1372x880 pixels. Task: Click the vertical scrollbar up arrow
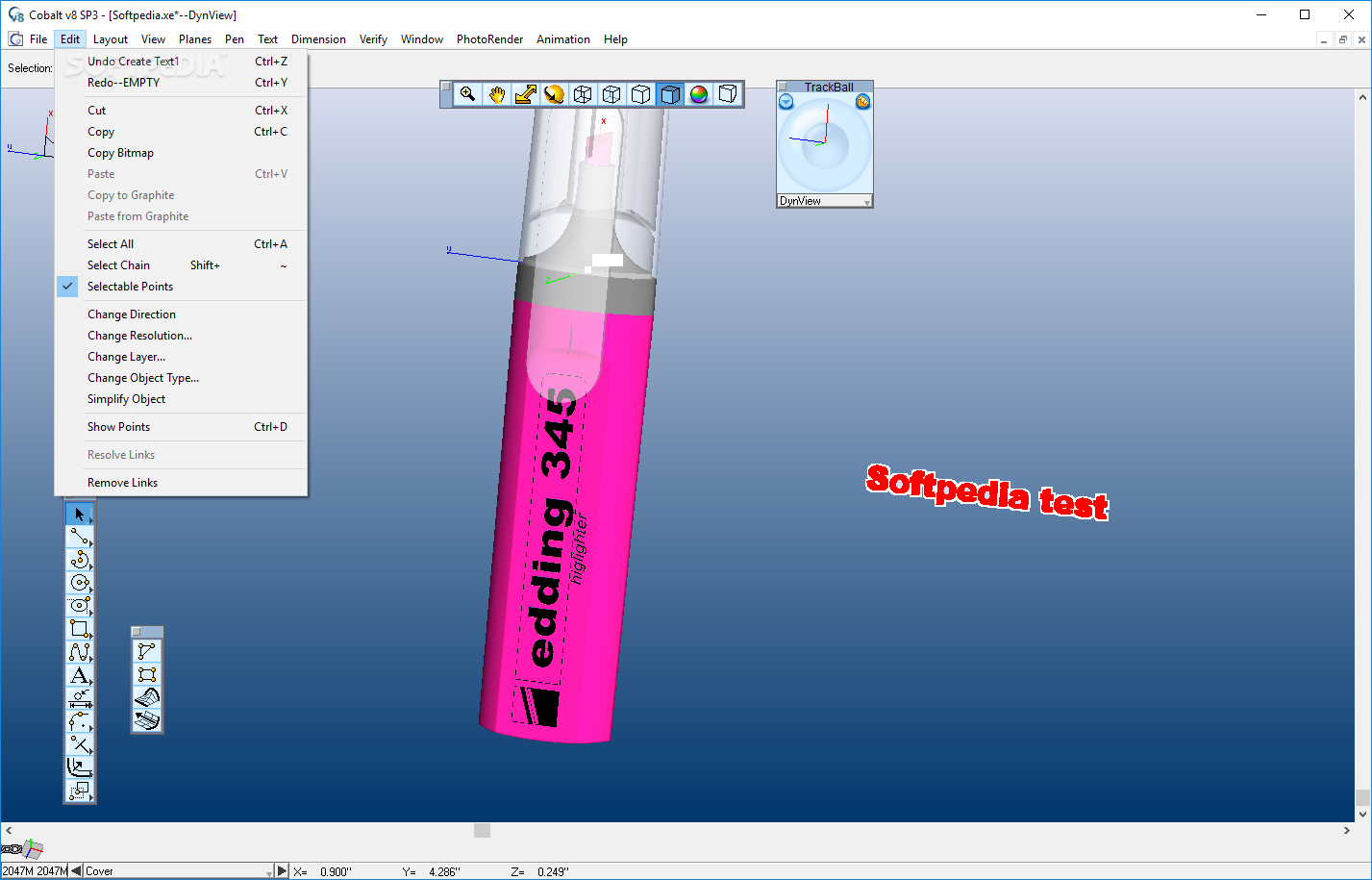(1362, 97)
